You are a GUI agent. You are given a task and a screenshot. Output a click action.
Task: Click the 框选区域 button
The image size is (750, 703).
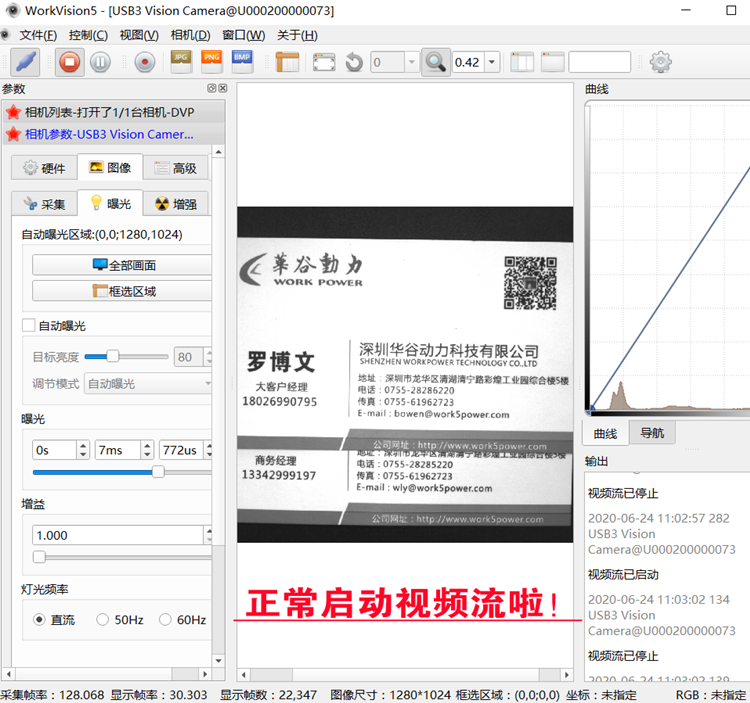click(122, 291)
